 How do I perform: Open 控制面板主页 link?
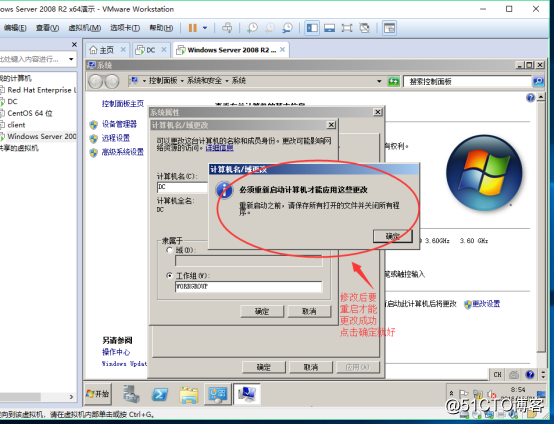(x=123, y=104)
